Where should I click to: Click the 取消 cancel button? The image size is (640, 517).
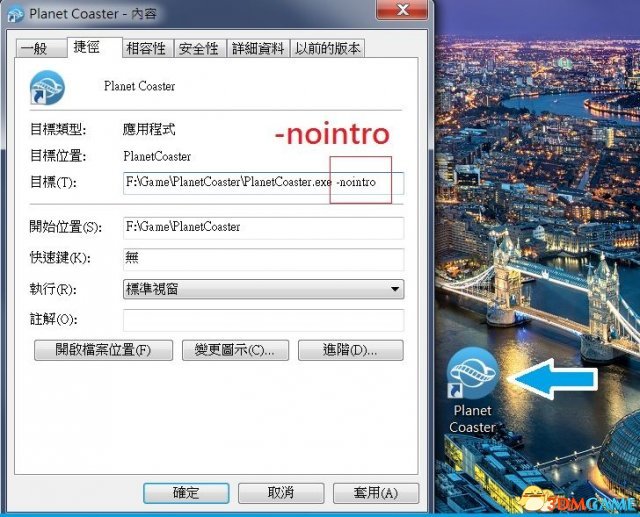281,493
